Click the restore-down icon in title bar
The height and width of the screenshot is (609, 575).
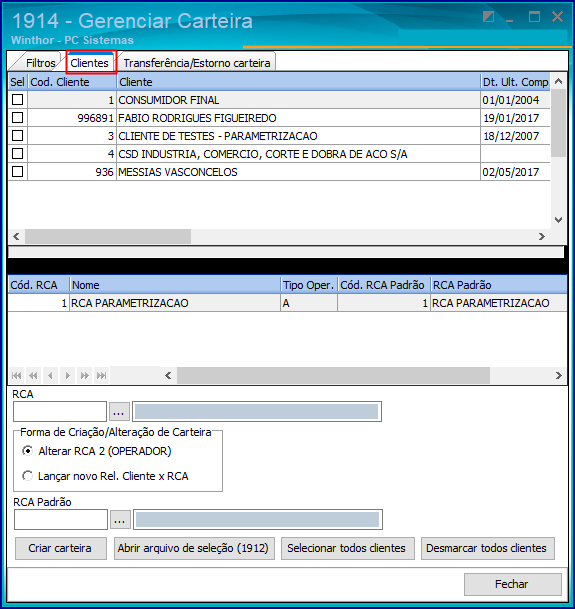(488, 17)
